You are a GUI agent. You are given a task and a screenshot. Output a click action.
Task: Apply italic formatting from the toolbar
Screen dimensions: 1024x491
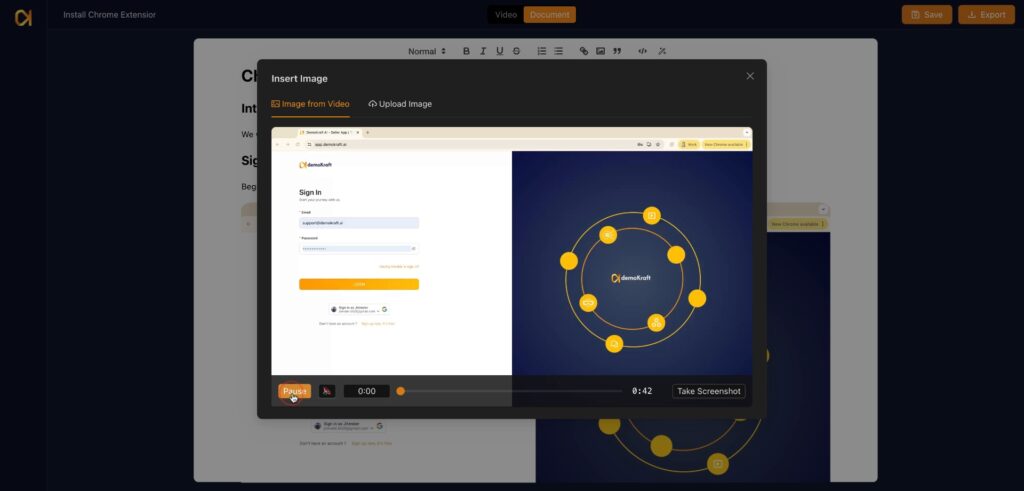(x=483, y=51)
